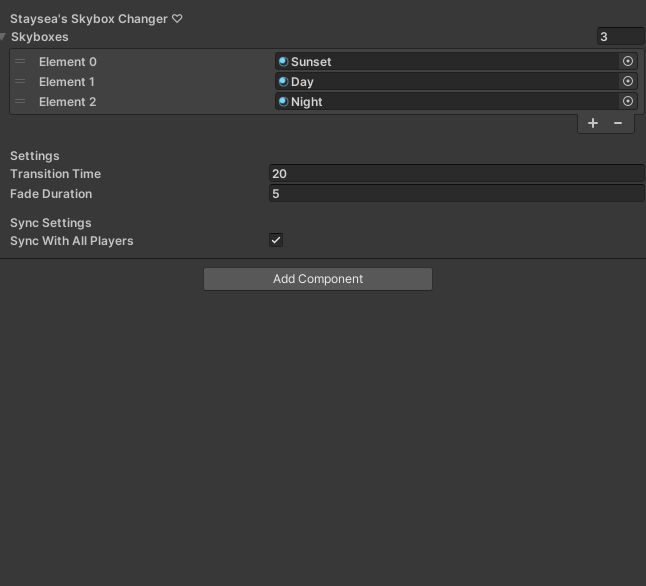Click the drag handle of Element 2

tap(20, 101)
